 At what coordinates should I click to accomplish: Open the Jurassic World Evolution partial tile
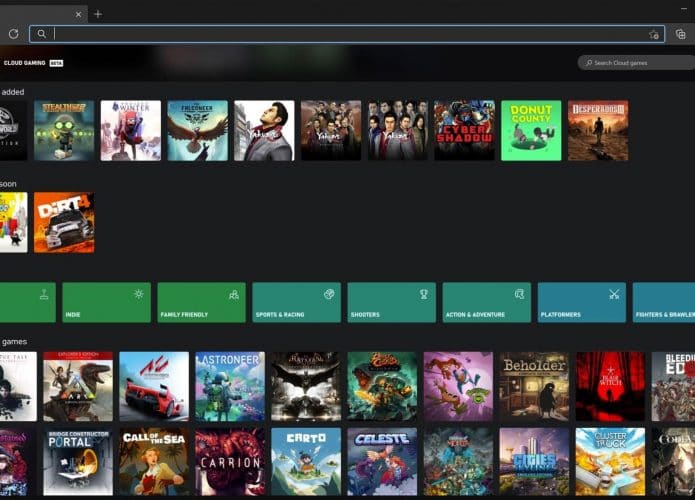13,130
